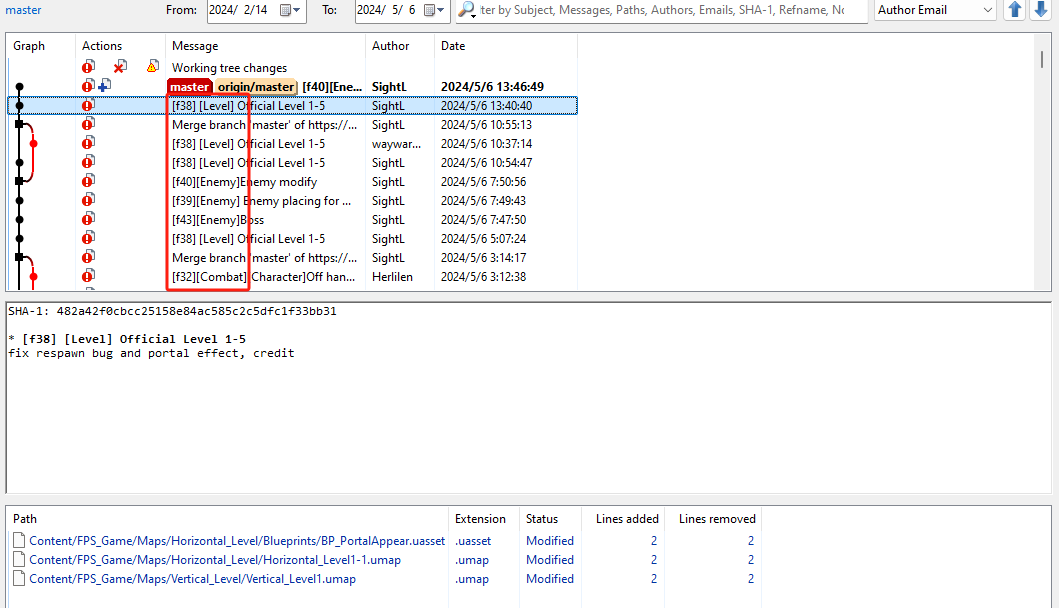Click the .umap extension cell for Vertical_Level1

(x=471, y=578)
